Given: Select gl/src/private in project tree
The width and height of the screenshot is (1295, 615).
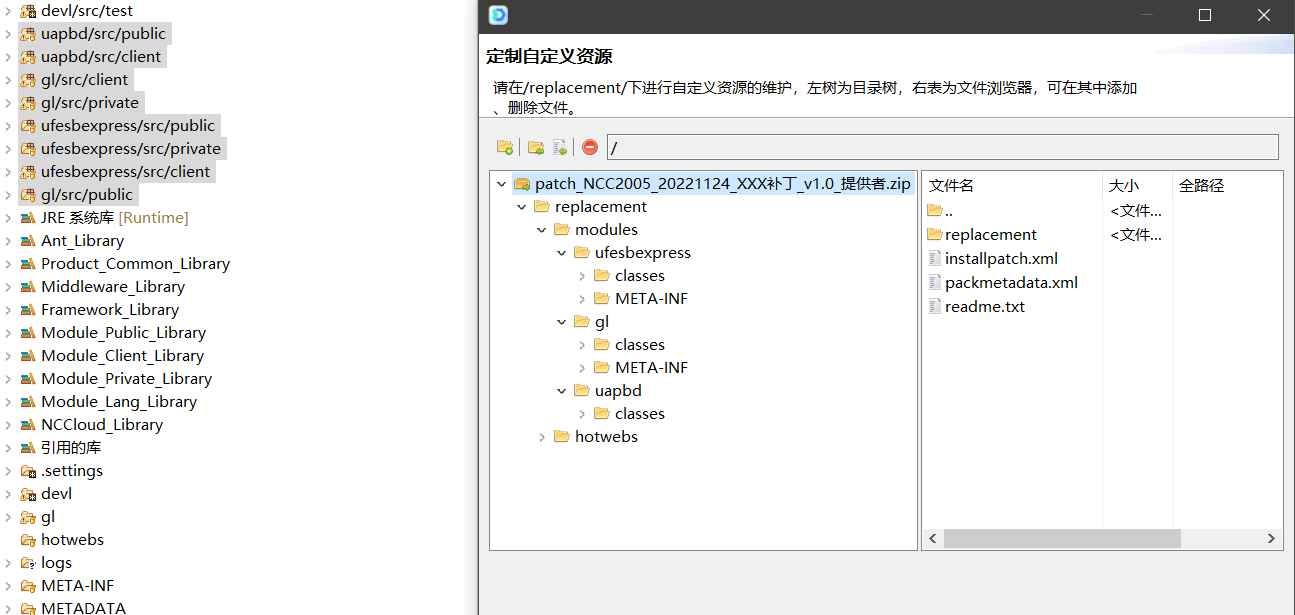Looking at the screenshot, I should click(90, 103).
